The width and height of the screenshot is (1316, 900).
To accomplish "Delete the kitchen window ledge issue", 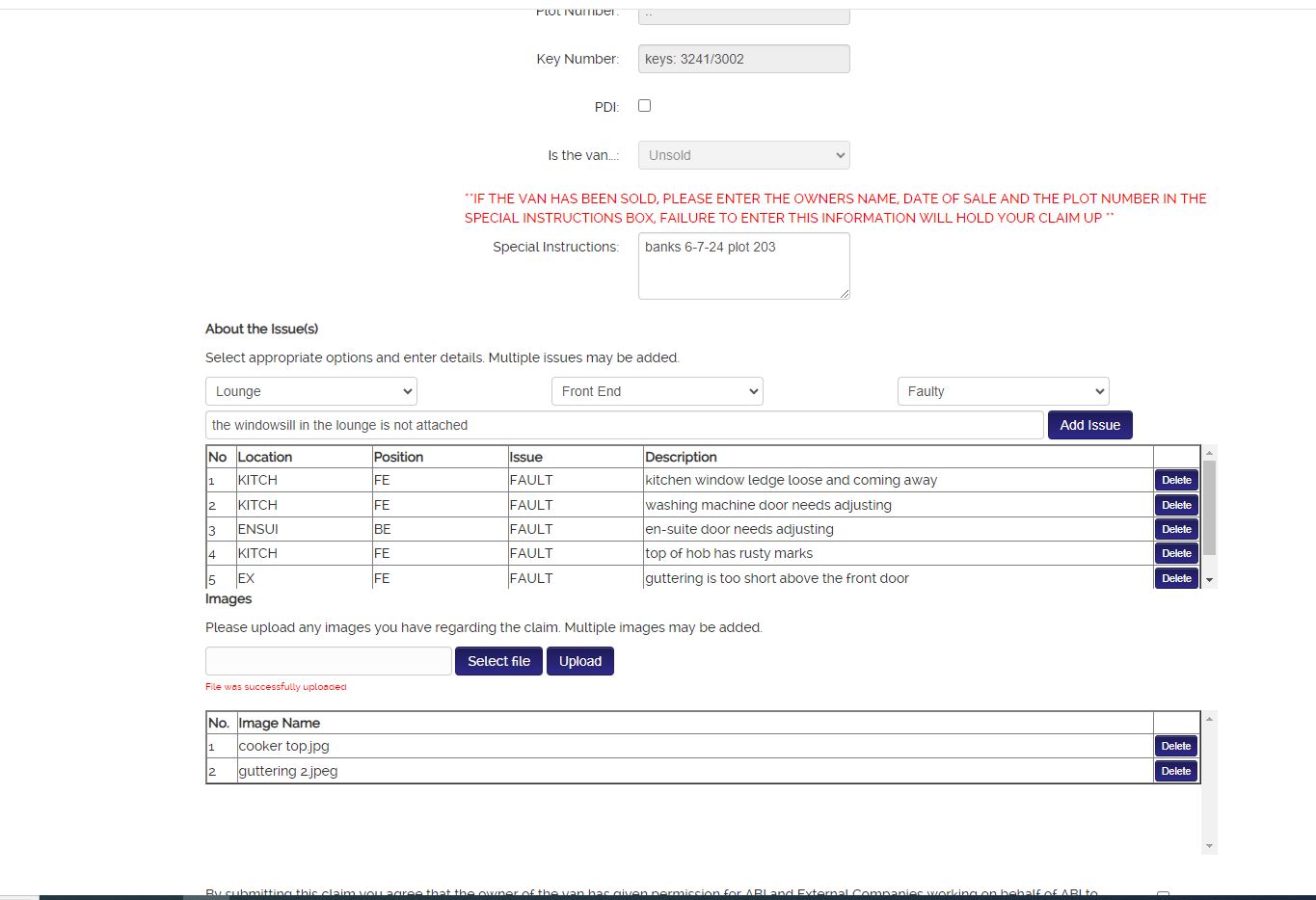I will [x=1175, y=480].
